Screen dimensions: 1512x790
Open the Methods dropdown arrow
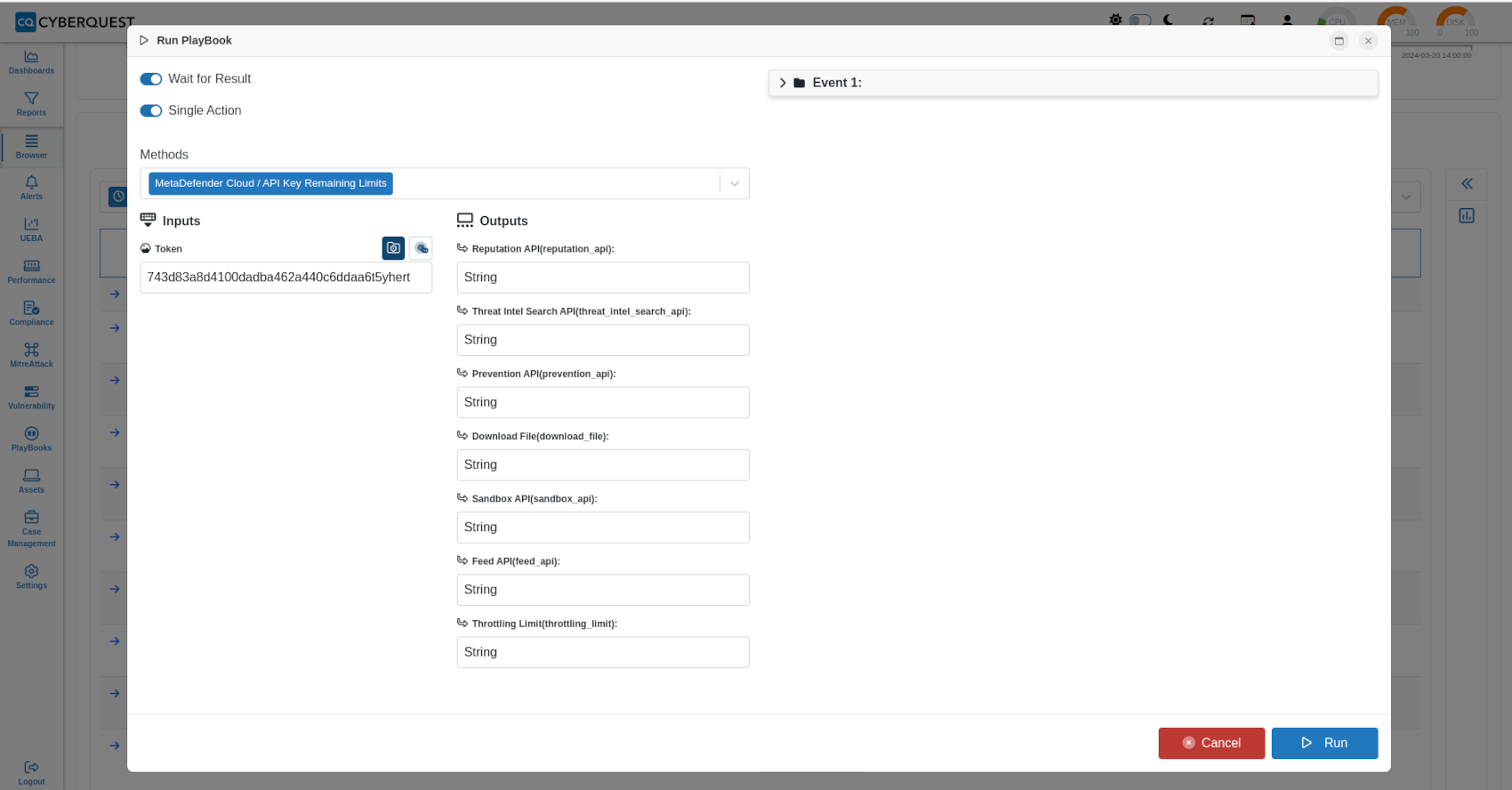point(735,183)
